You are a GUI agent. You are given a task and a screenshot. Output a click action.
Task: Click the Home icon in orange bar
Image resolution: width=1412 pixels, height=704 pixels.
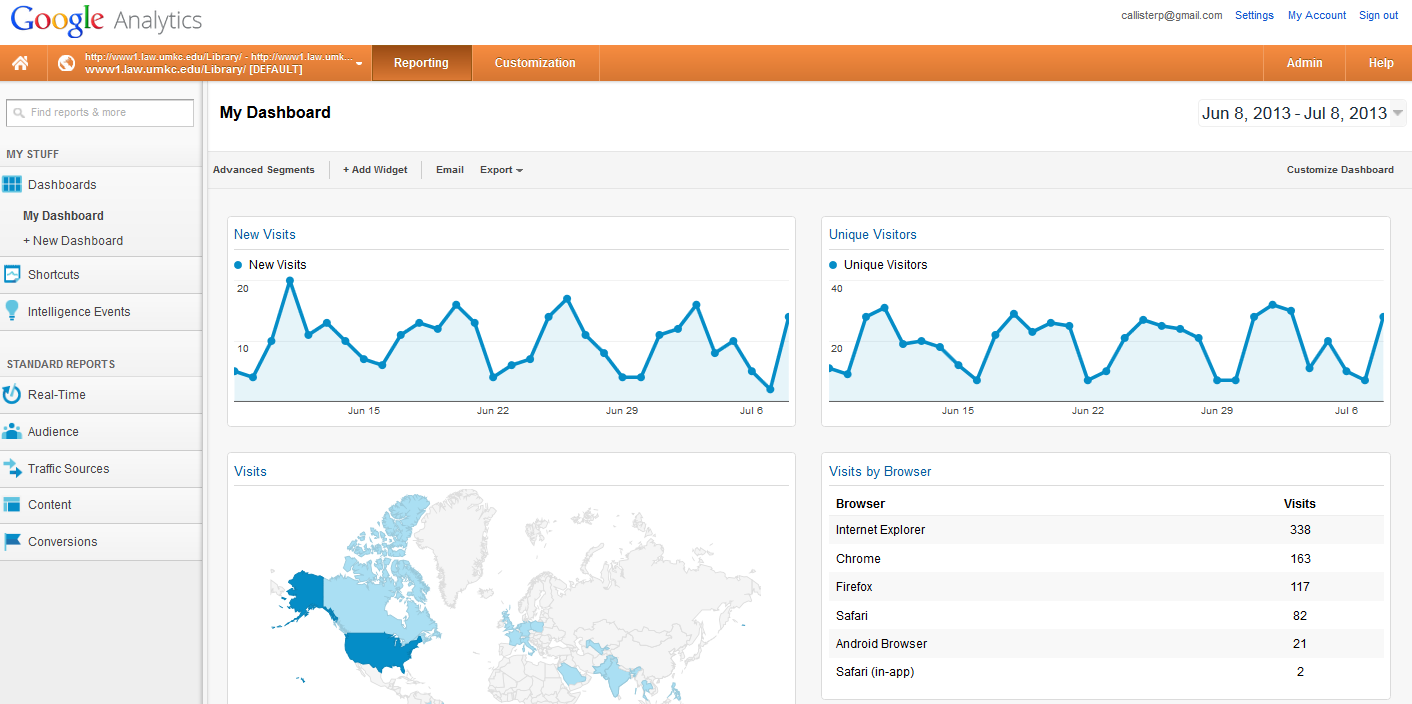tap(20, 63)
